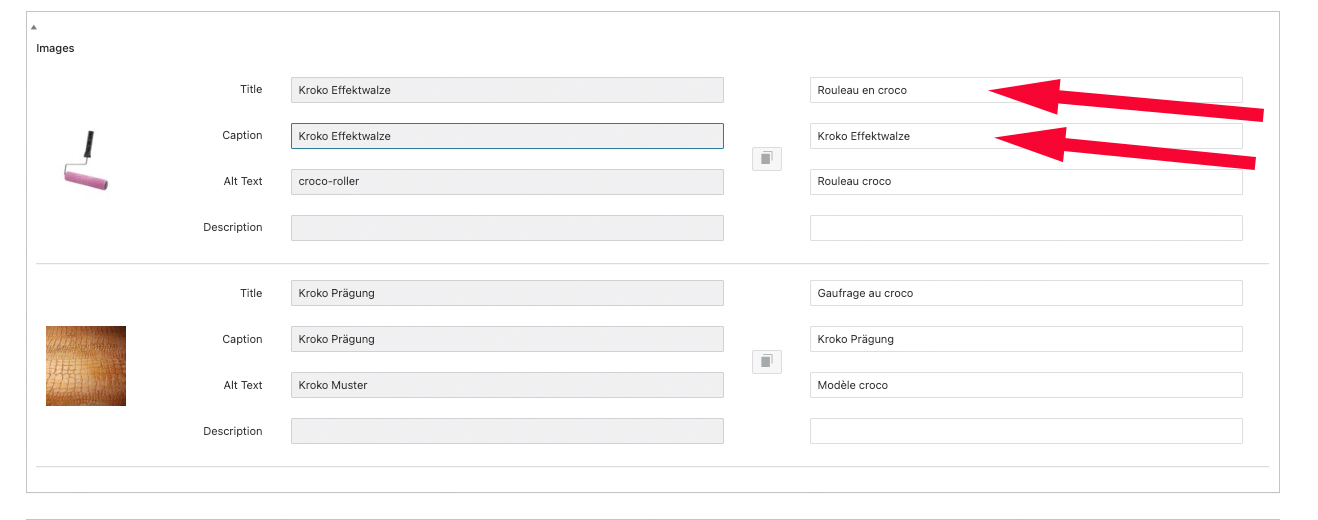The height and width of the screenshot is (520, 1318).
Task: Click the original 'Kroko Muster' alt text field
Action: (x=507, y=385)
